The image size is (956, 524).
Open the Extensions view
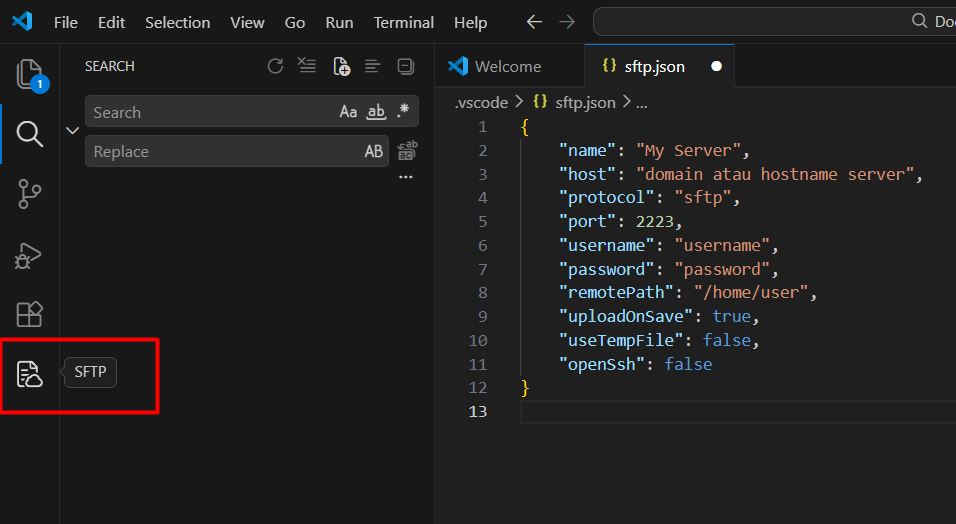[30, 315]
